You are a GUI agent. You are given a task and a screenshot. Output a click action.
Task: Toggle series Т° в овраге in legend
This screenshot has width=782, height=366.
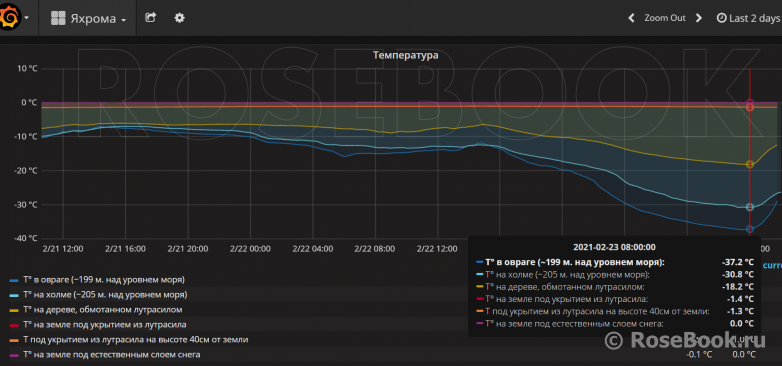click(x=103, y=279)
